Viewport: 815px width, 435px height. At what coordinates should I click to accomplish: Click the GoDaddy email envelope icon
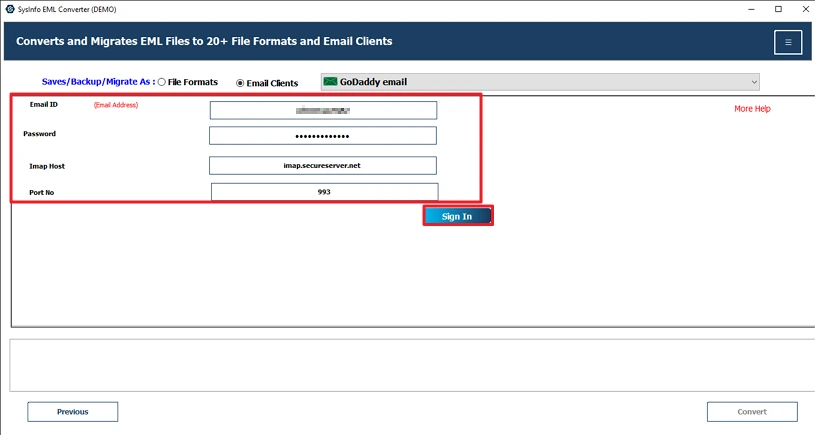click(x=330, y=82)
